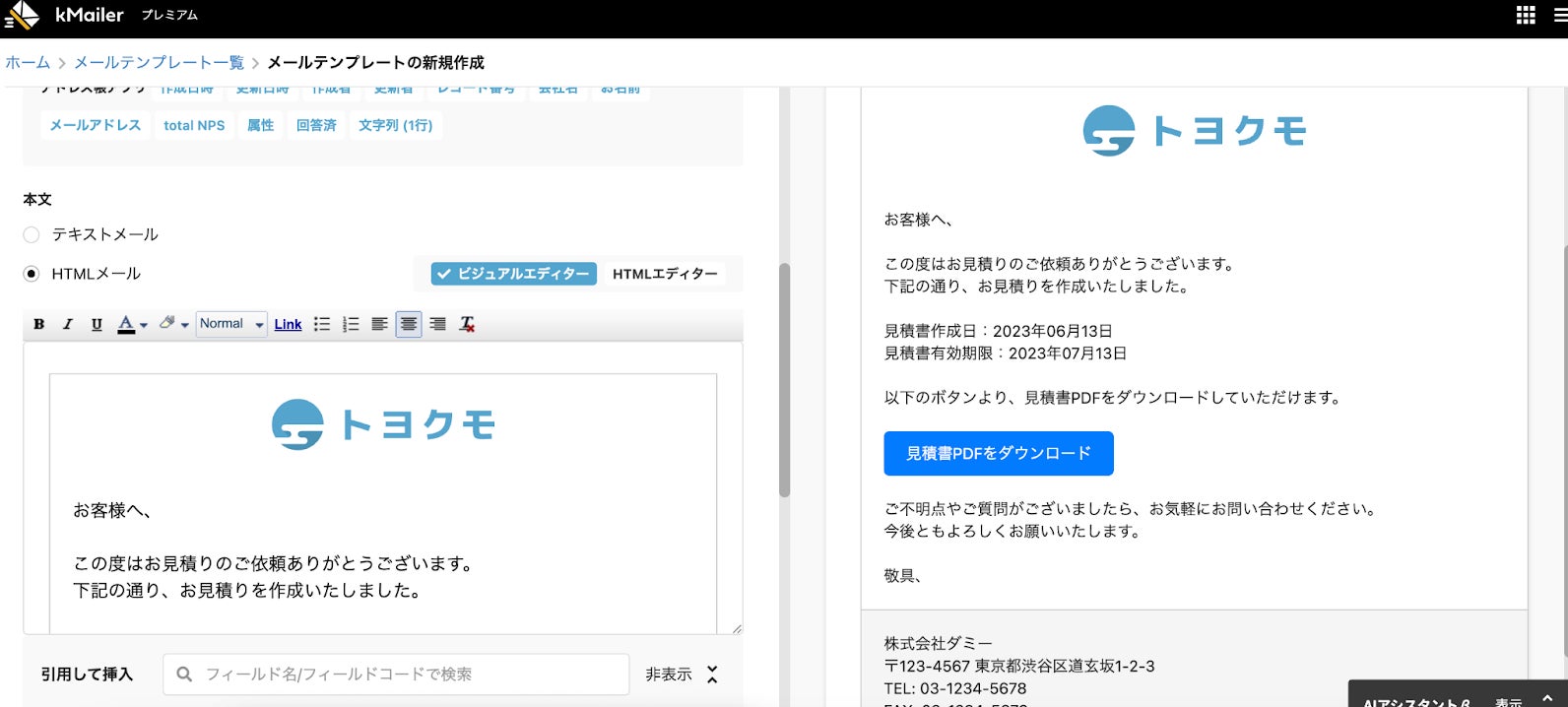Viewport: 1568px width, 707px height.
Task: Click the トヨクモ logo in the preview
Action: [1195, 131]
